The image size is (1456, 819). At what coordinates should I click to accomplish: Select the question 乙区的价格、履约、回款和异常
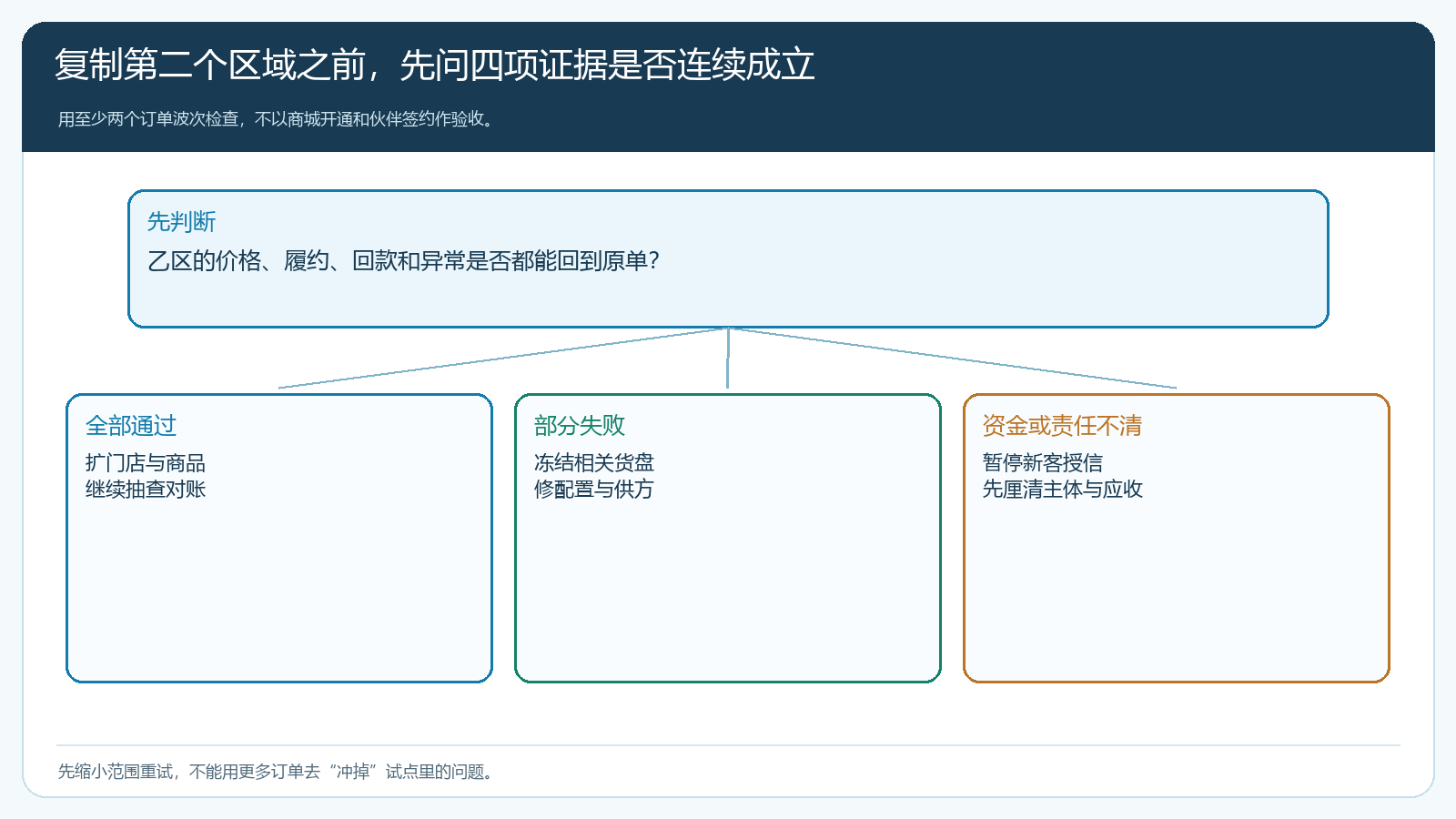403,261
